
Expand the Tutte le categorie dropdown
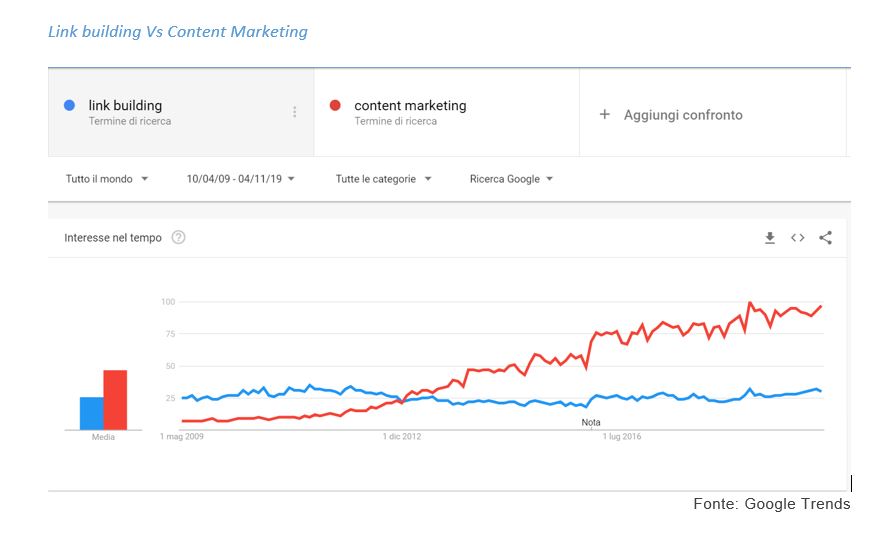(383, 179)
